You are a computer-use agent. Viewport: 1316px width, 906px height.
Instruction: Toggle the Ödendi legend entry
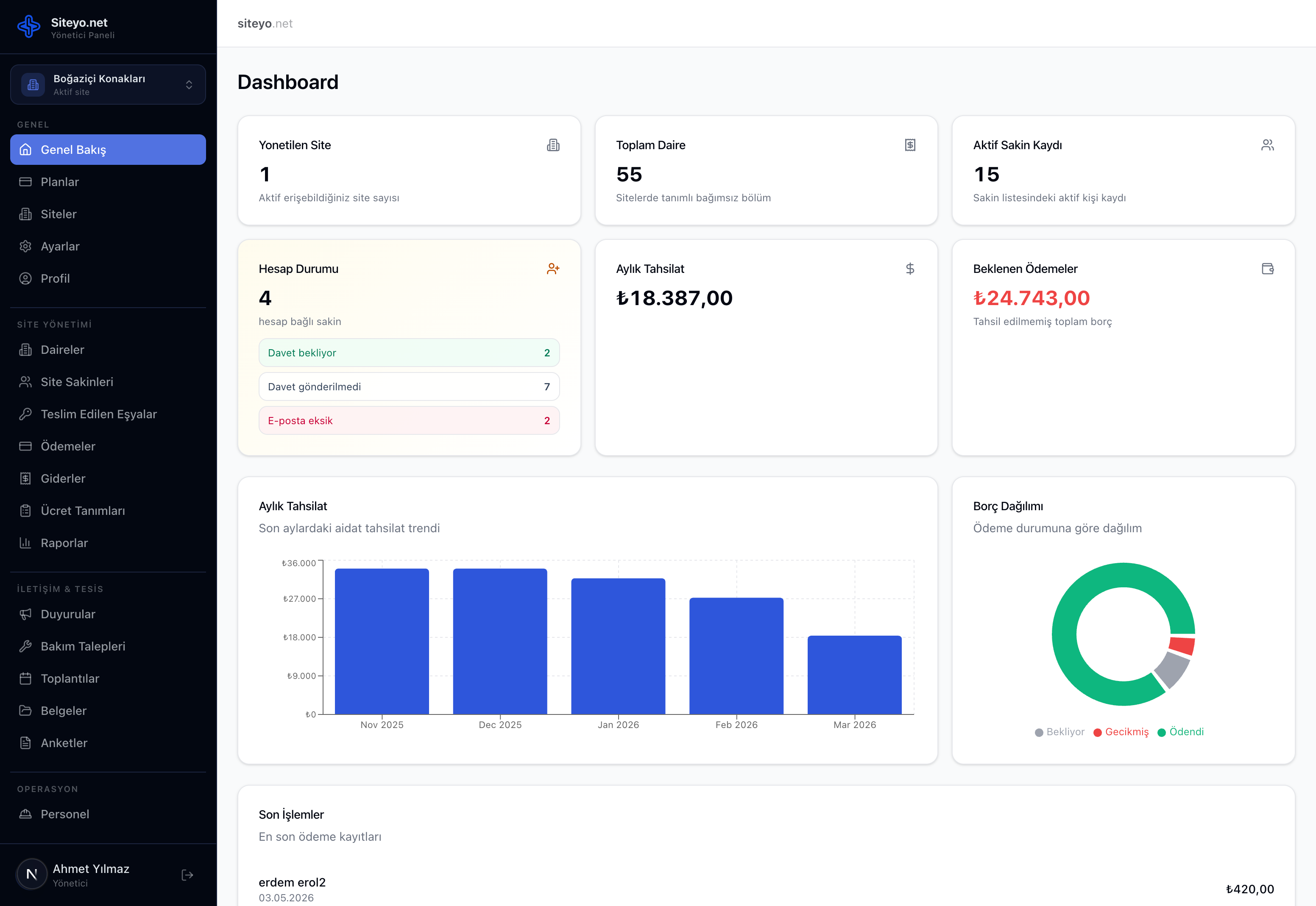coord(1181,732)
